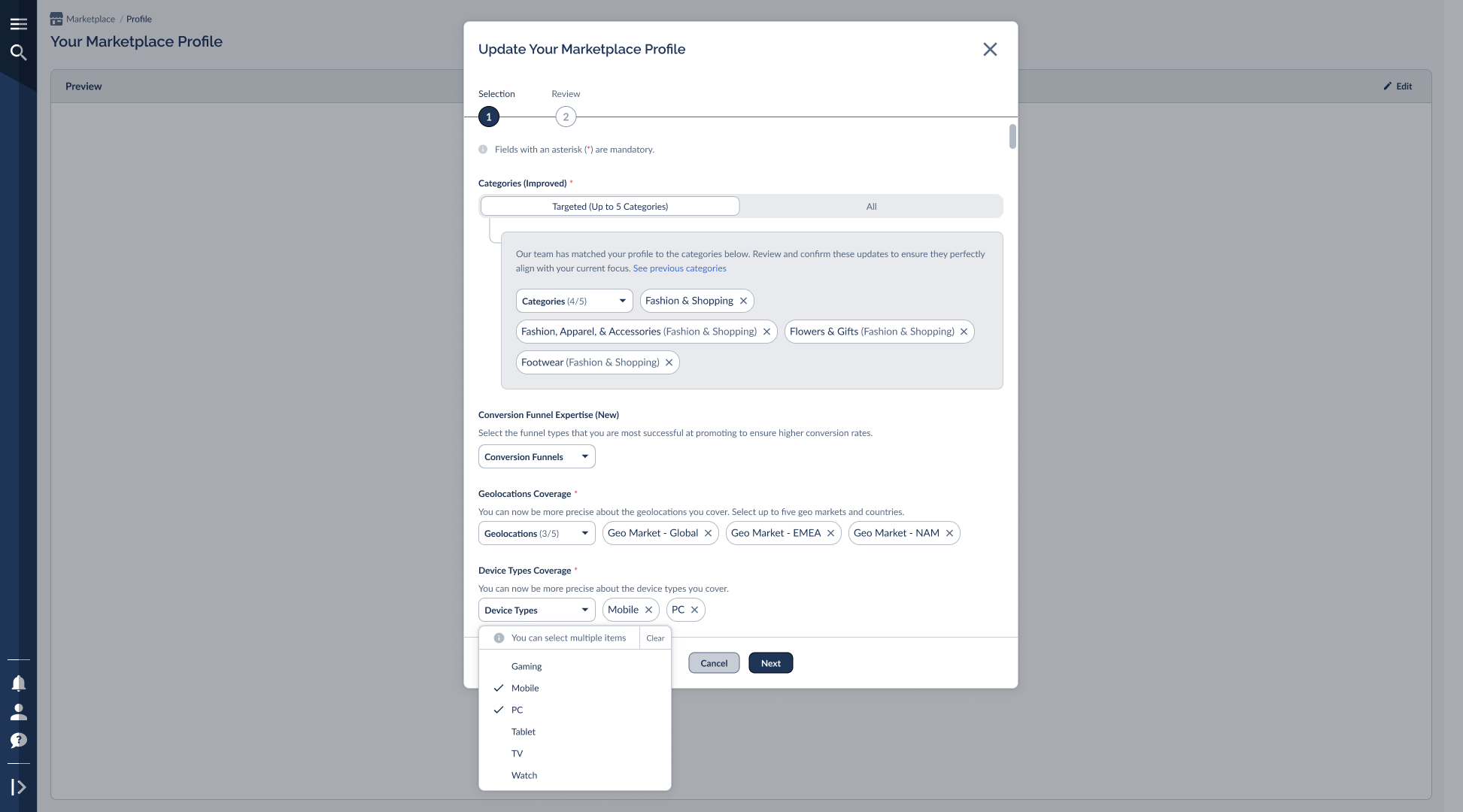Open the Categories dropdown
This screenshot has width=1463, height=812.
point(574,301)
